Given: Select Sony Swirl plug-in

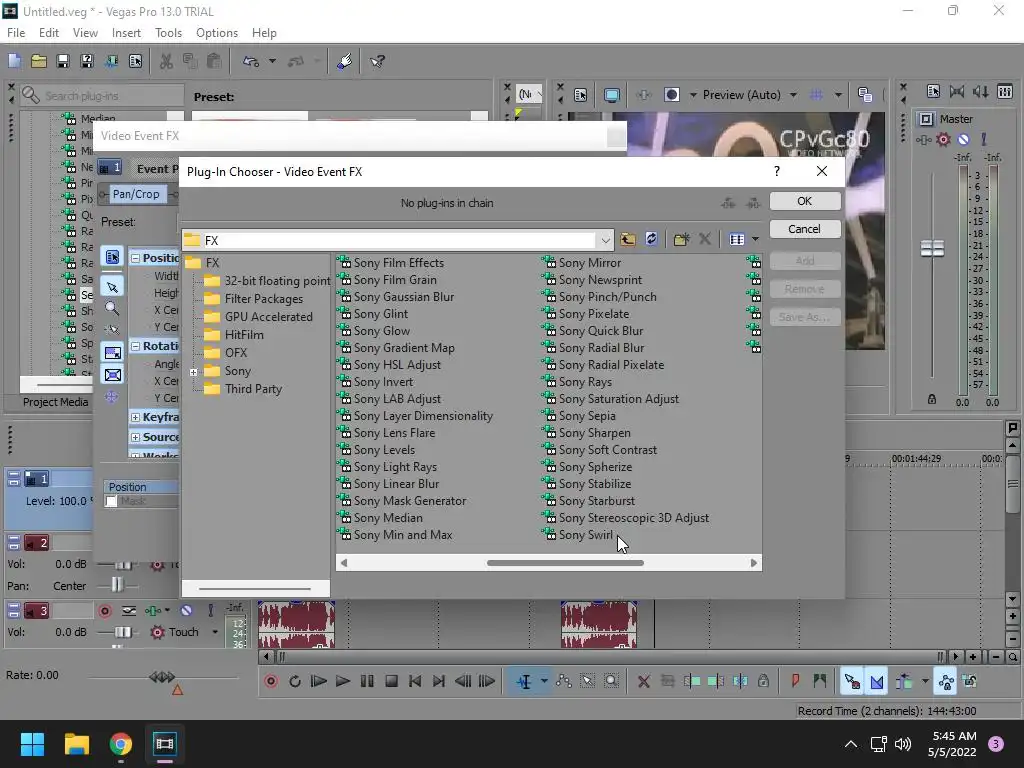Looking at the screenshot, I should coord(578,534).
